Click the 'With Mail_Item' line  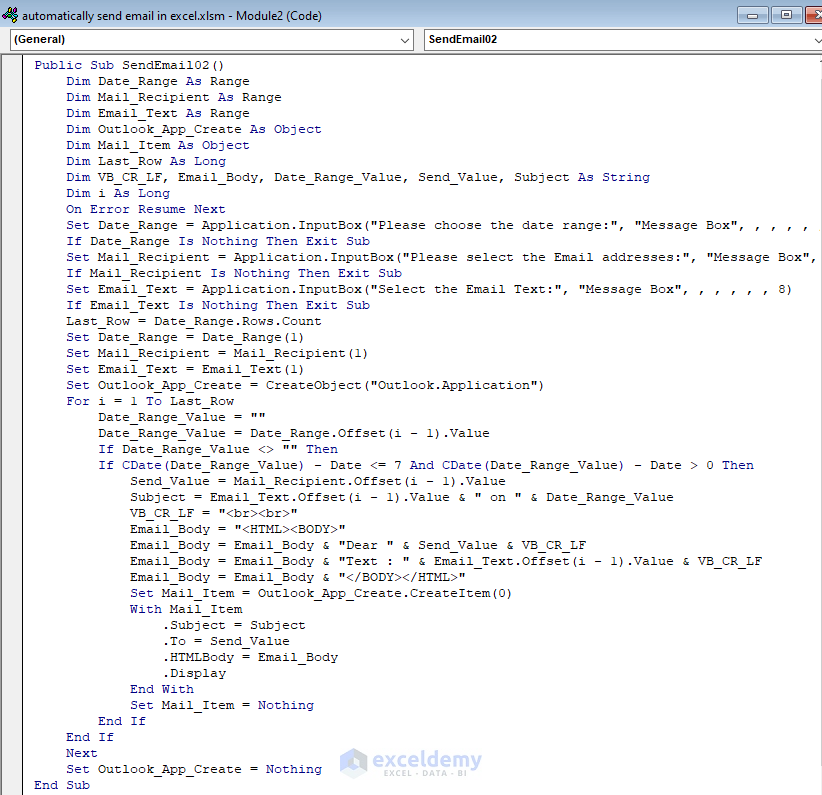[x=186, y=609]
